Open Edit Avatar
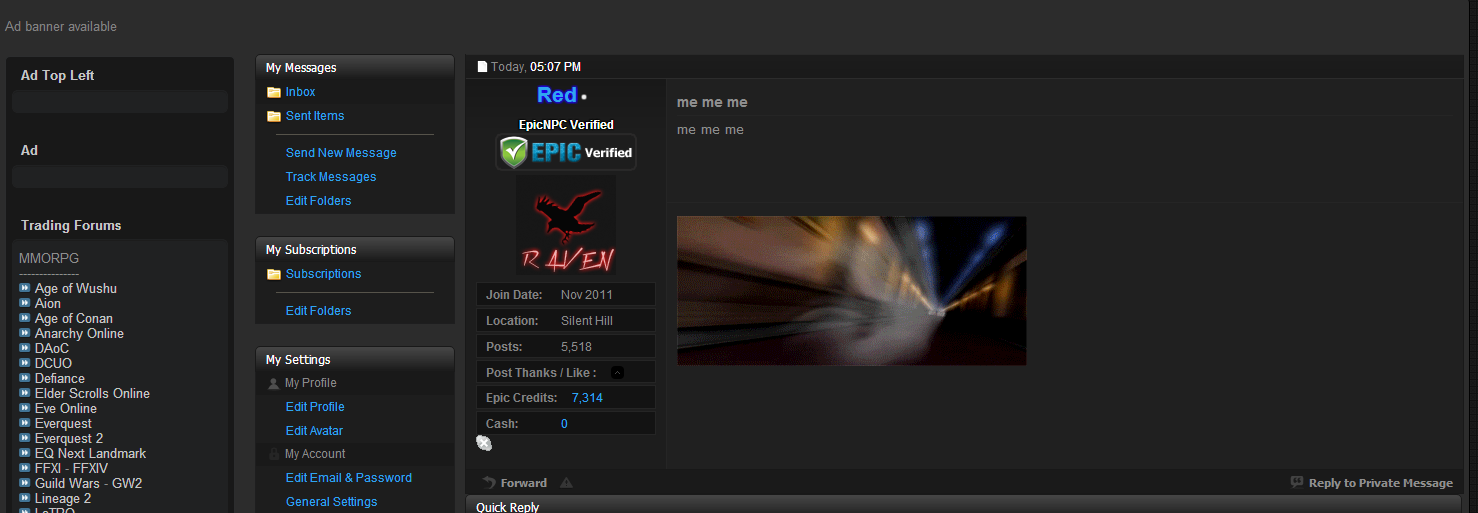The width and height of the screenshot is (1478, 513). click(314, 431)
